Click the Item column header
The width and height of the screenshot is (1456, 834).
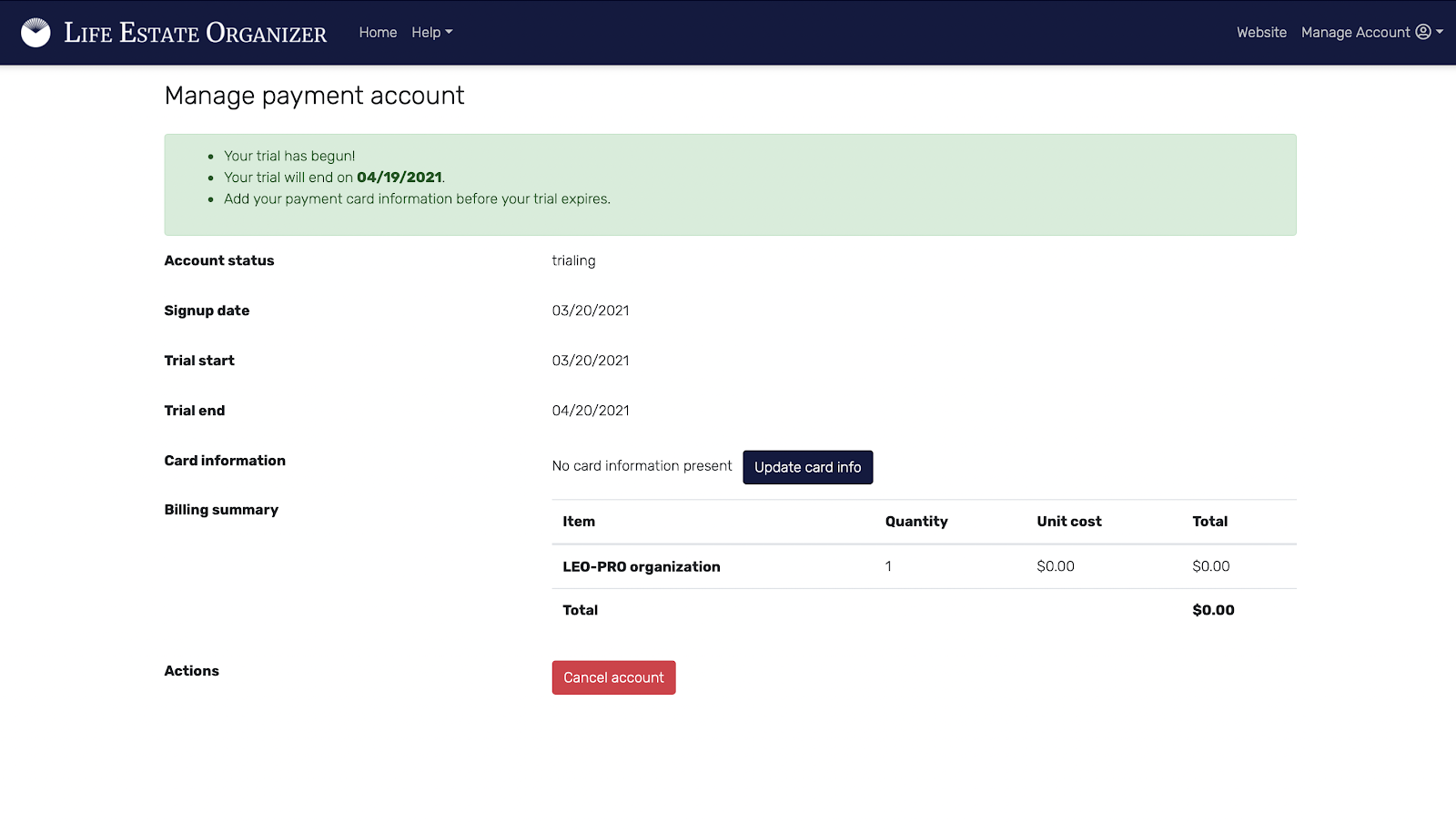click(x=579, y=522)
